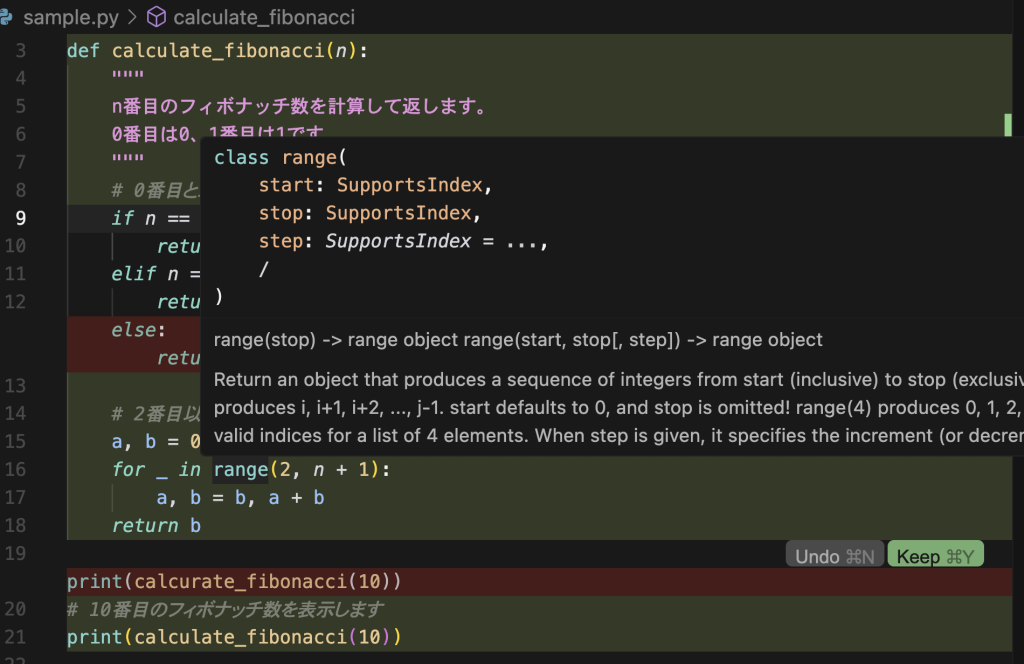
Task: Click the Python file icon in the breadcrumb
Action: click(6, 17)
